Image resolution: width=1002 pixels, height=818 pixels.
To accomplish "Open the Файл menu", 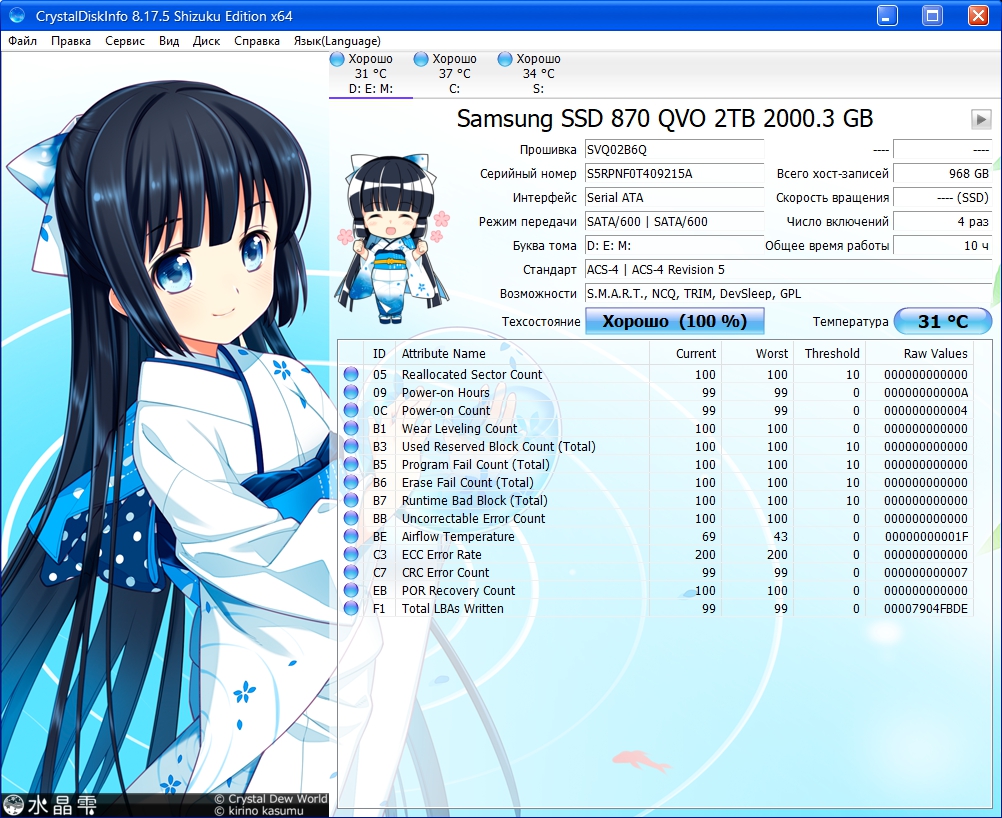I will click(22, 41).
